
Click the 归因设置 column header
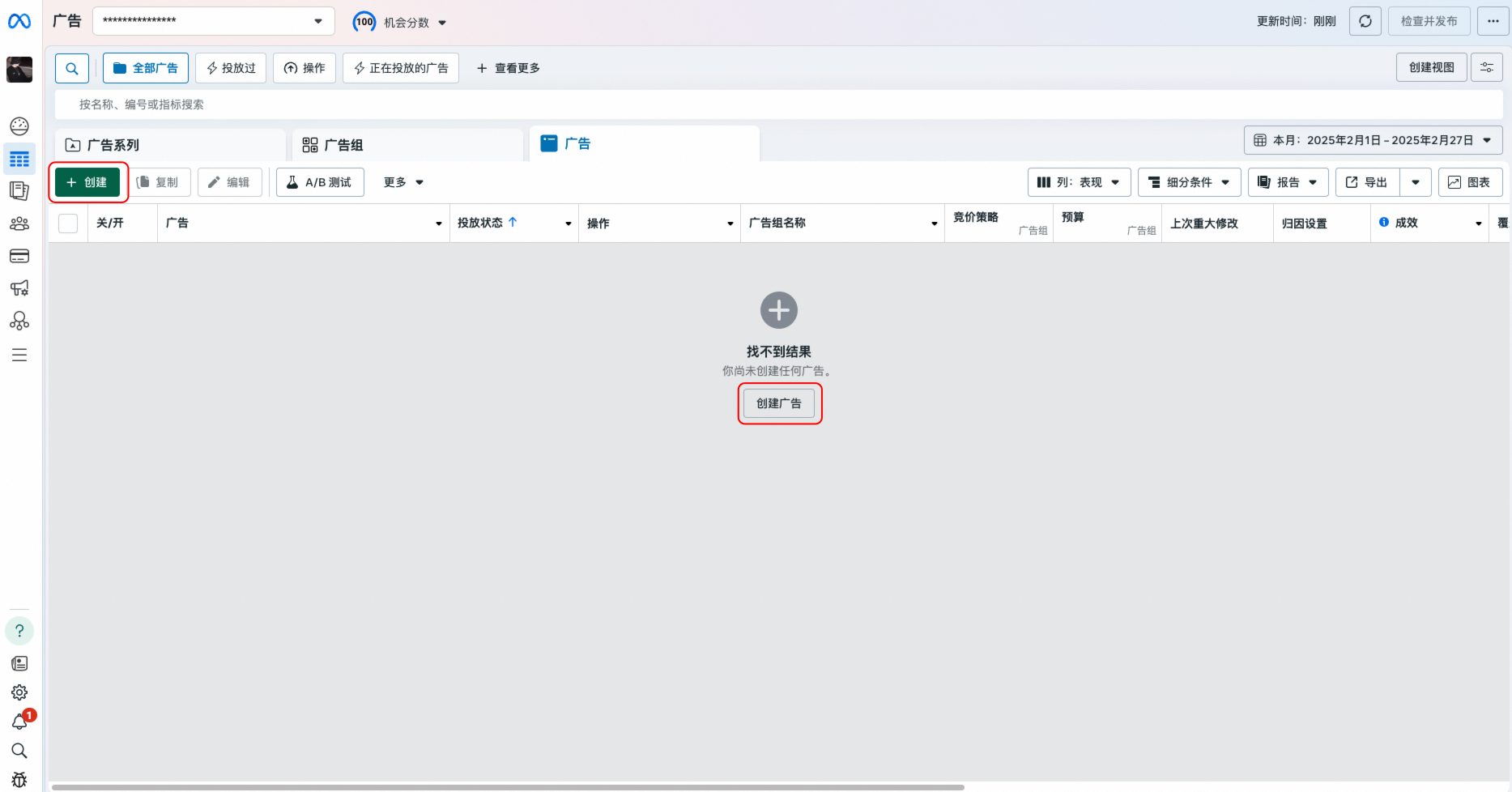(x=1305, y=224)
